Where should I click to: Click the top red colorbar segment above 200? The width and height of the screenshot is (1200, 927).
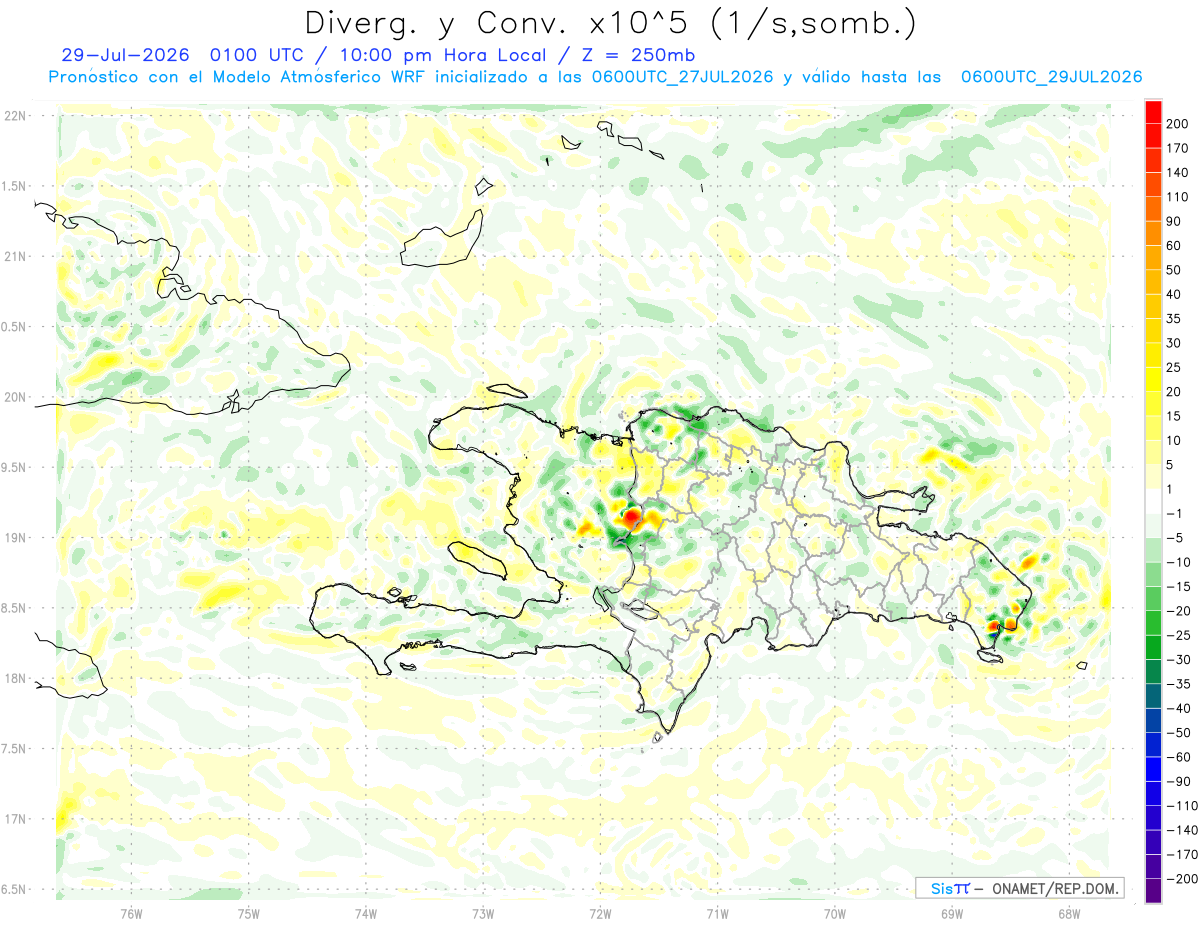[x=1153, y=111]
